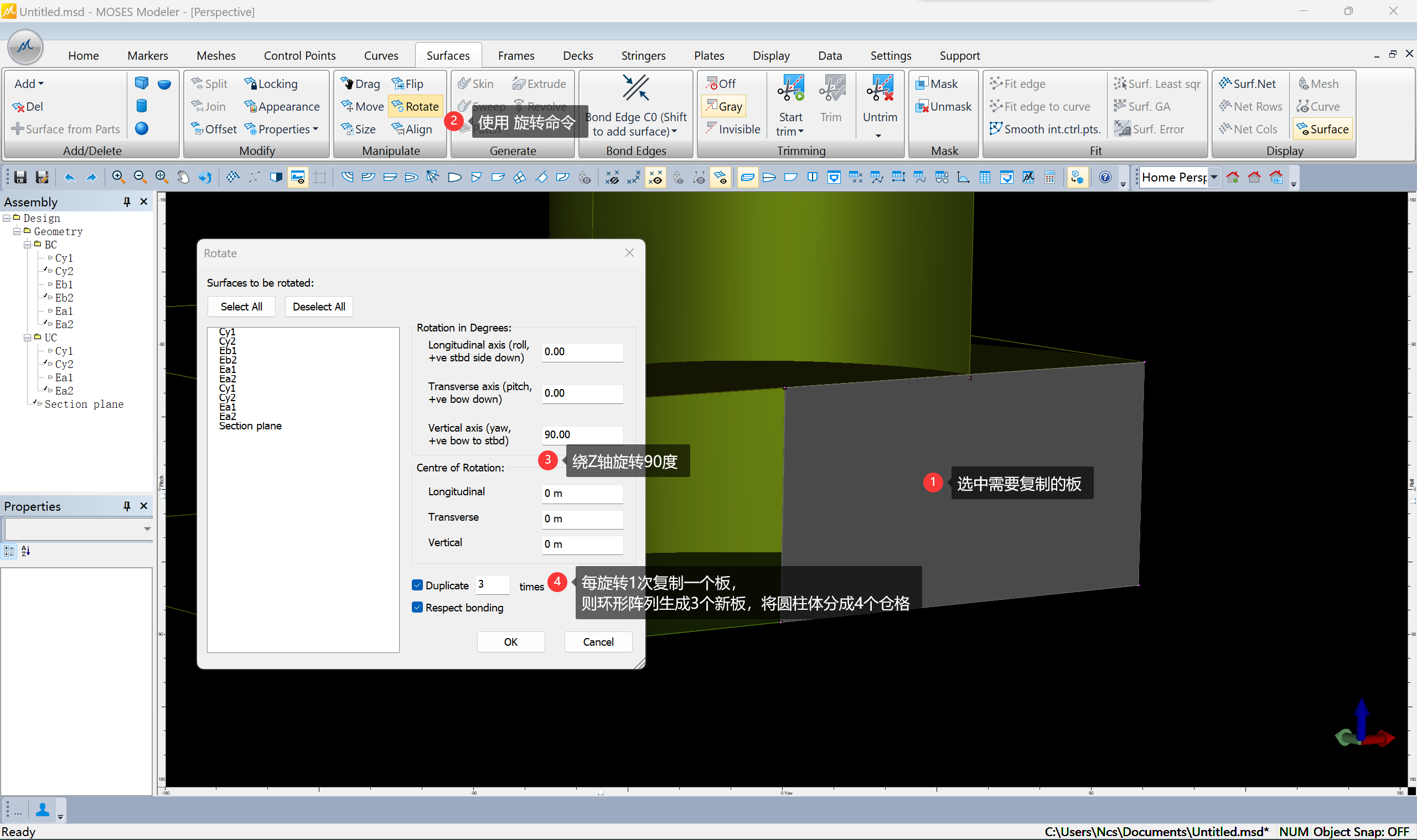Open the Home Persp view dropdown
1417x840 pixels.
[1214, 177]
